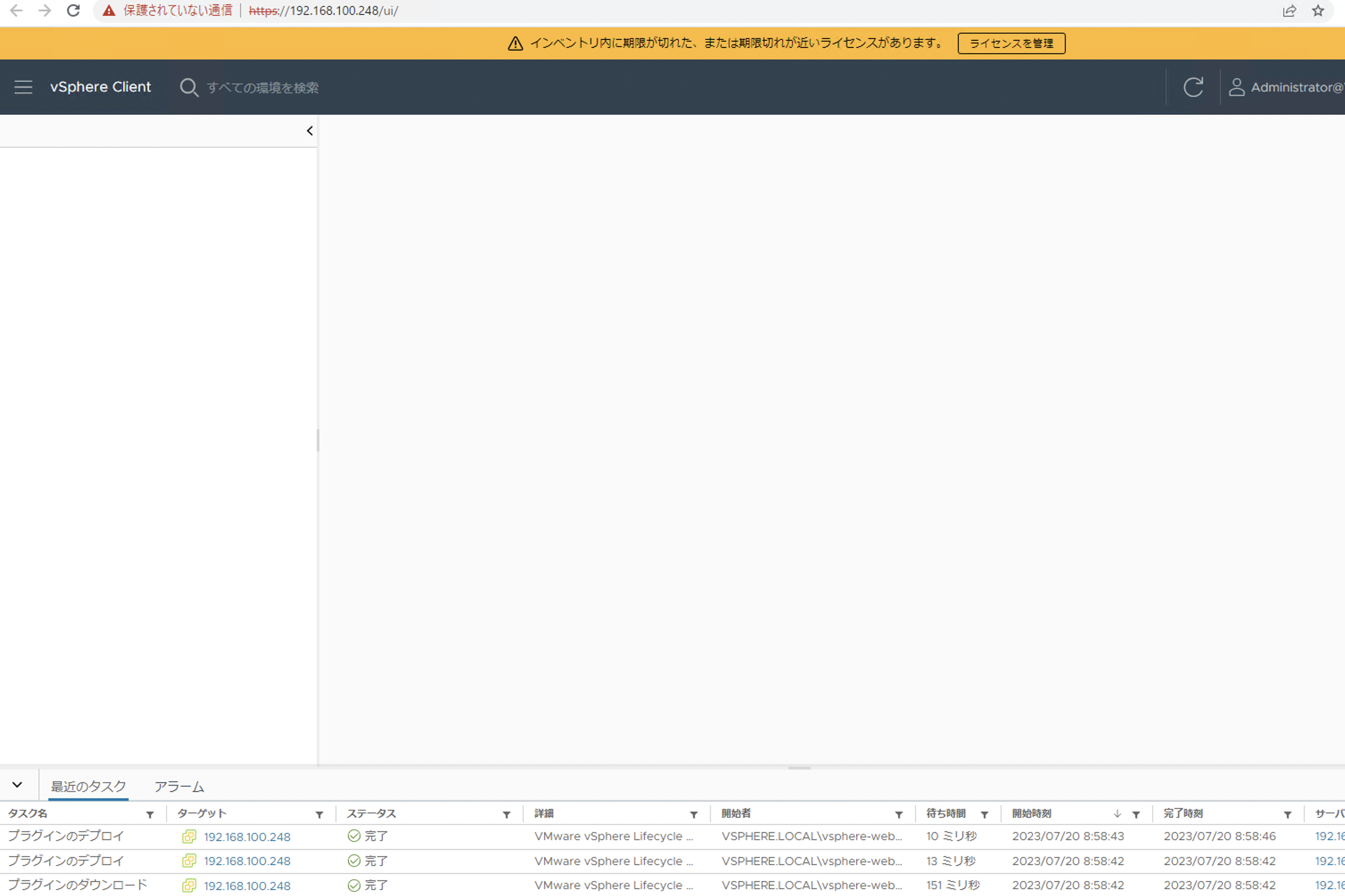Image resolution: width=1345 pixels, height=896 pixels.
Task: Click the completed status icon on プラグインのデプロイ
Action: [353, 835]
